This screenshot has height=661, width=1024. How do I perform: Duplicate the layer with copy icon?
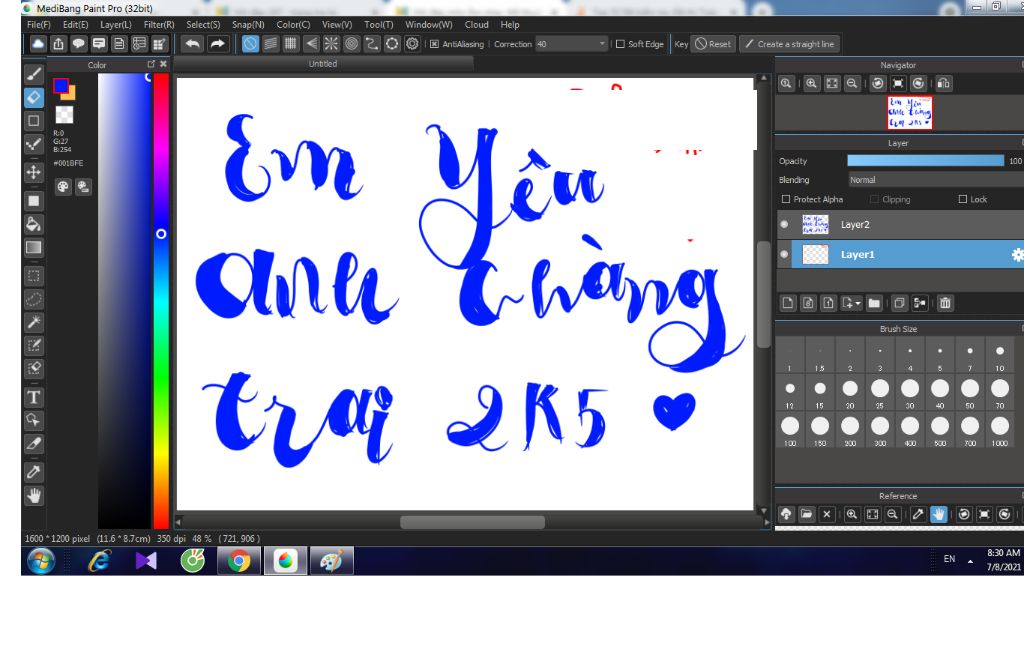point(899,303)
